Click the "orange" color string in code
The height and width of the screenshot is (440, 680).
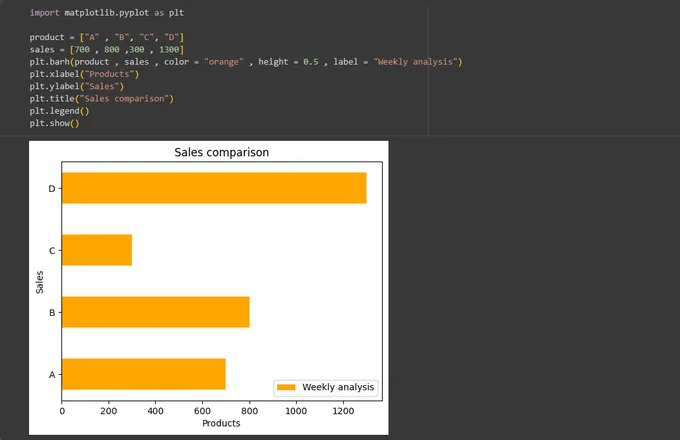click(224, 62)
